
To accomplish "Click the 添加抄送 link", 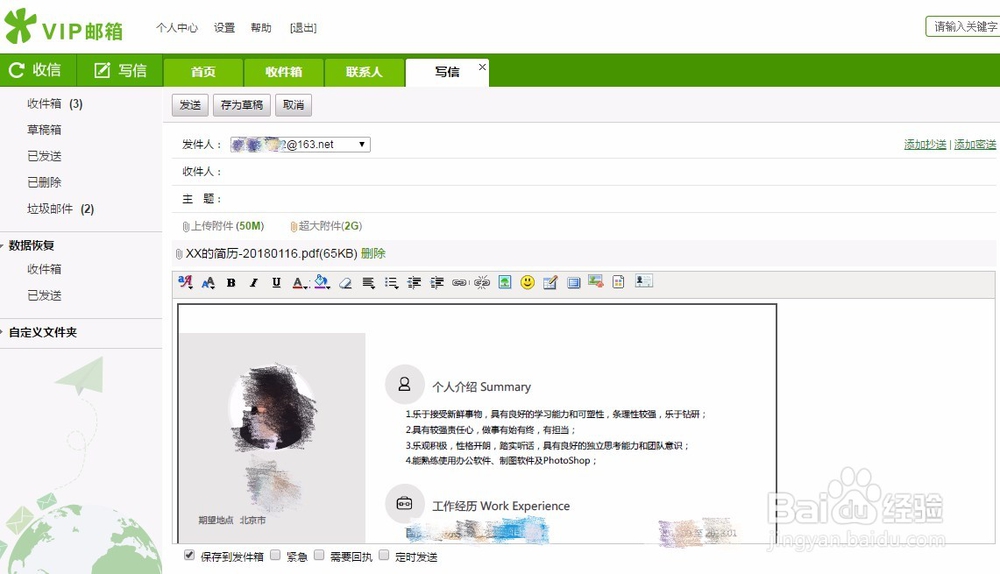I will pyautogui.click(x=925, y=145).
